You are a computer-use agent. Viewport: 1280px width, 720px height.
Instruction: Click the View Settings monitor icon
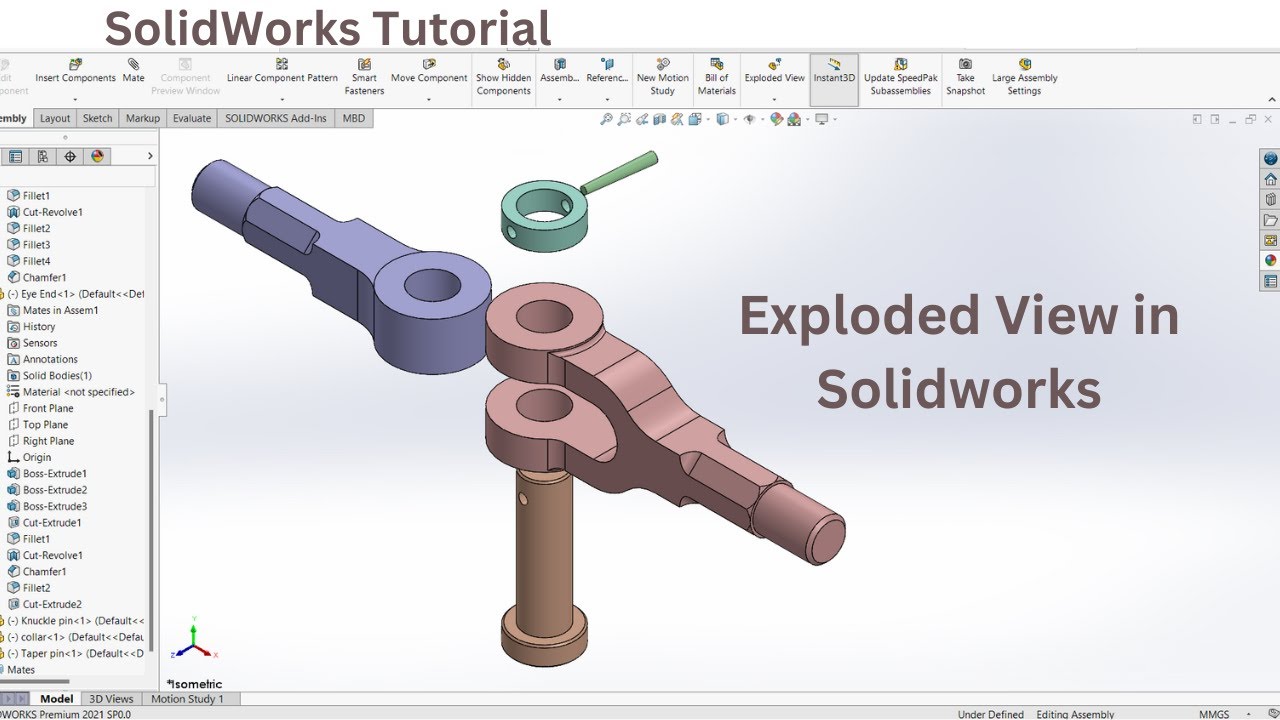821,119
